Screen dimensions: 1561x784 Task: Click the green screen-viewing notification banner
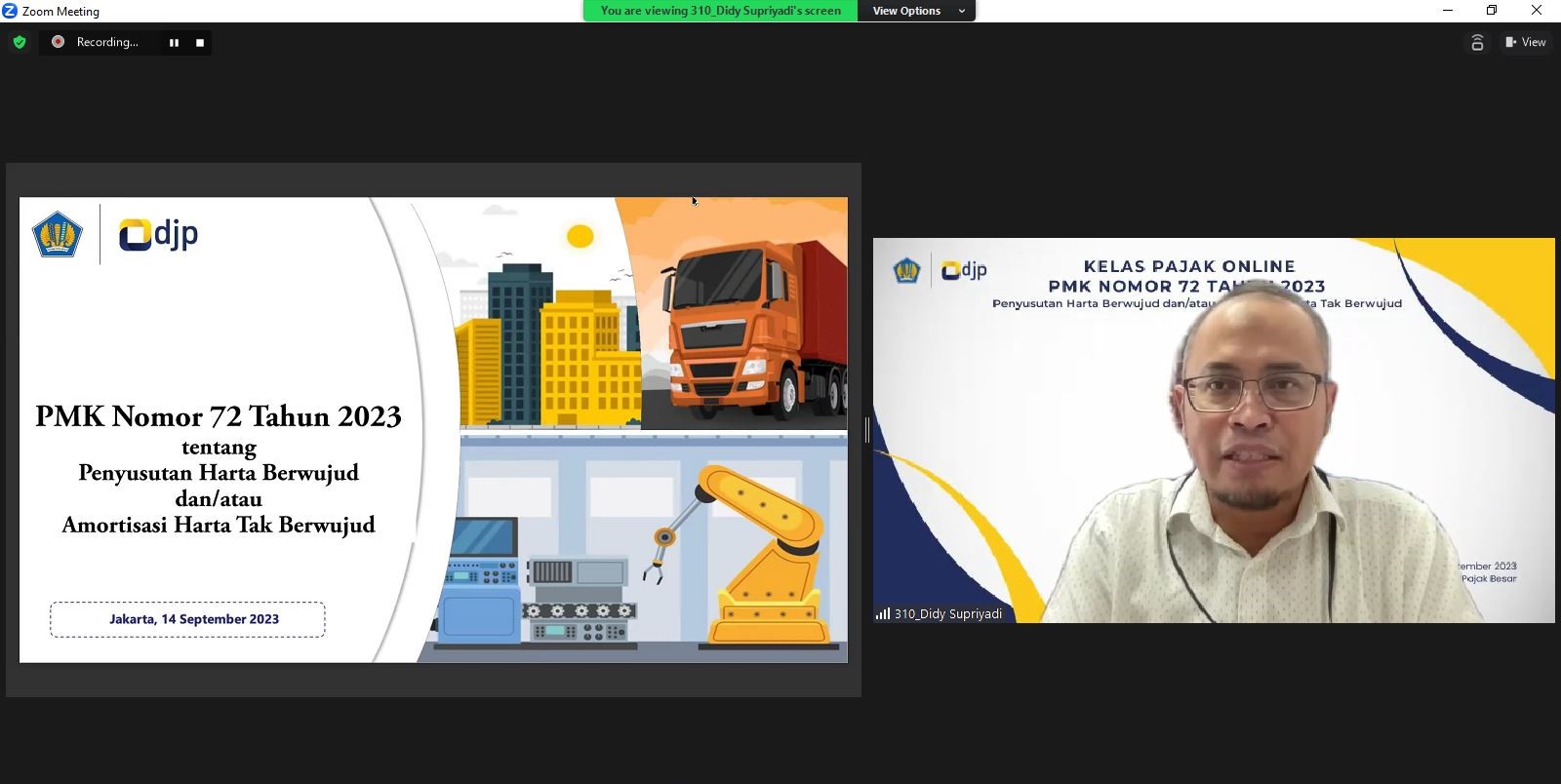coord(720,11)
